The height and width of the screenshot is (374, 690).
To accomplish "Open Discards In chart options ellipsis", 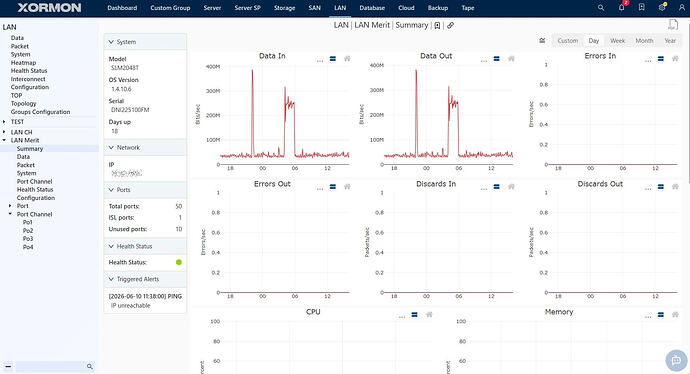I will tap(484, 189).
